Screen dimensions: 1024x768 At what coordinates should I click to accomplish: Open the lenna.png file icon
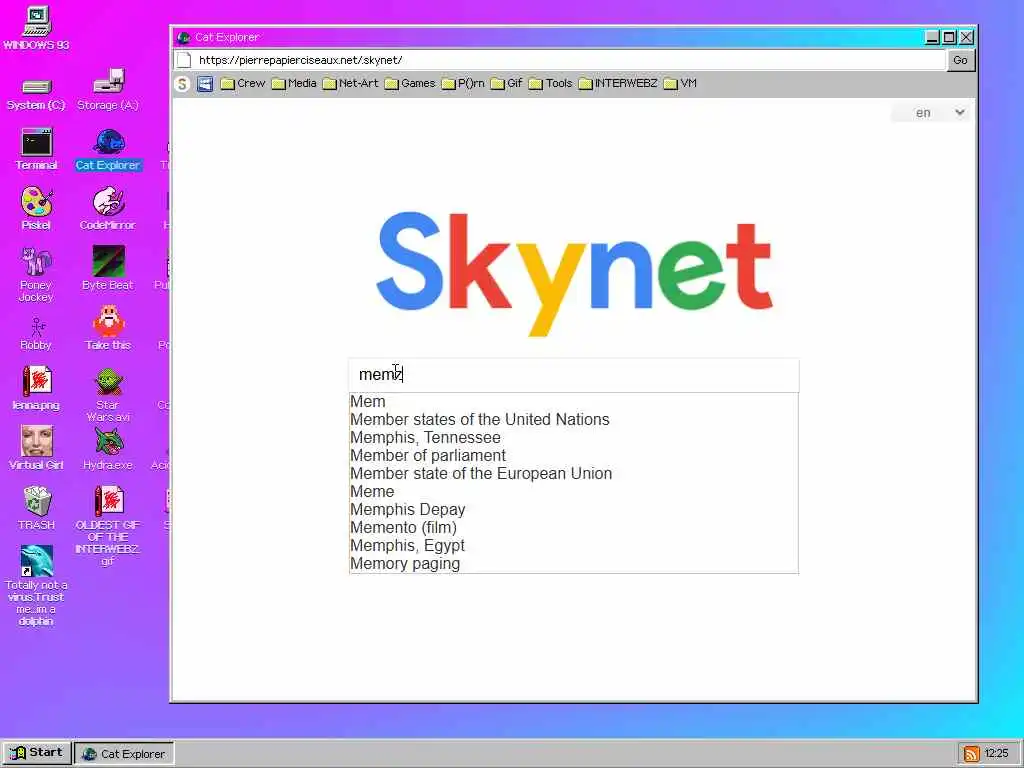tap(37, 389)
